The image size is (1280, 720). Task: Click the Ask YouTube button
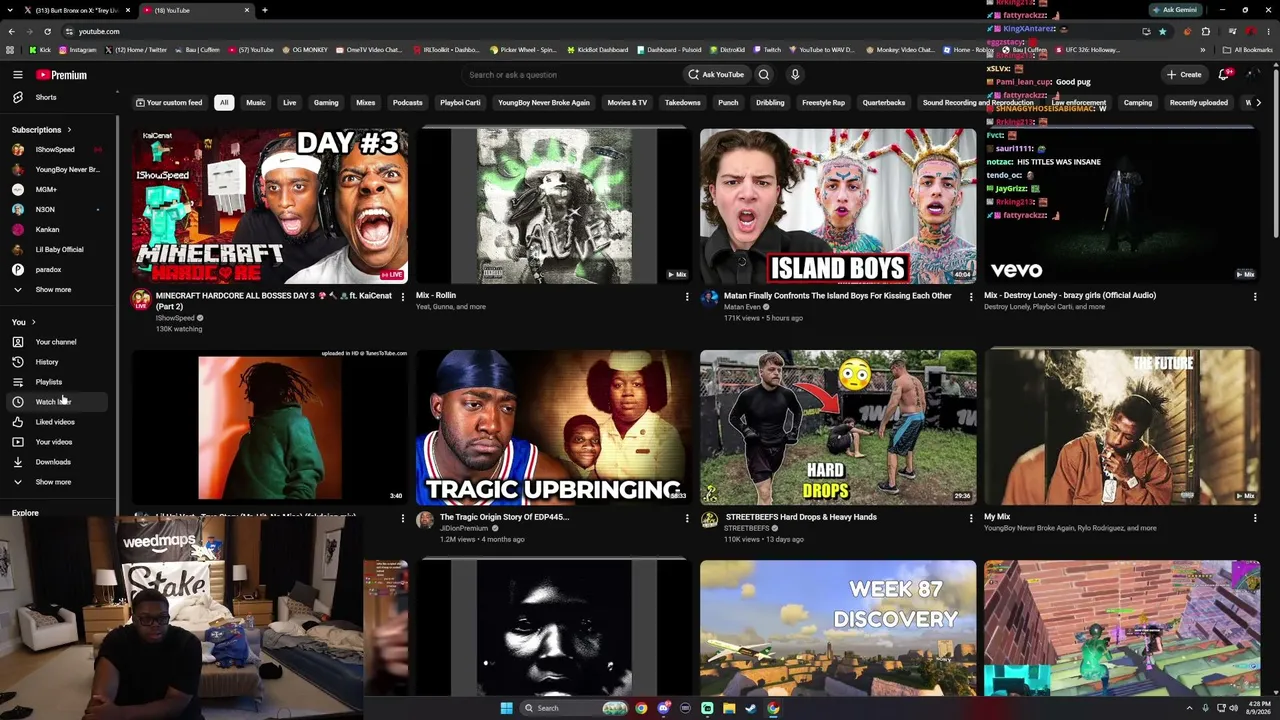click(715, 75)
